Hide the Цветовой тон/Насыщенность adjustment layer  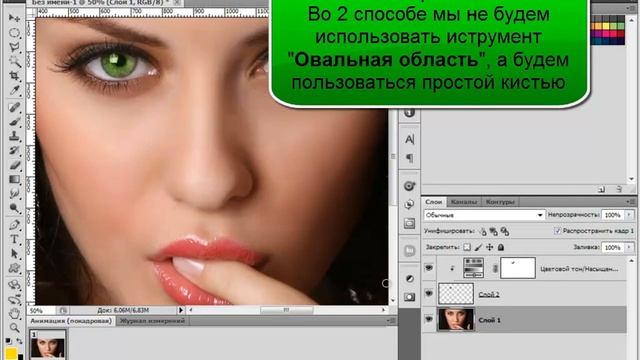[x=429, y=268]
